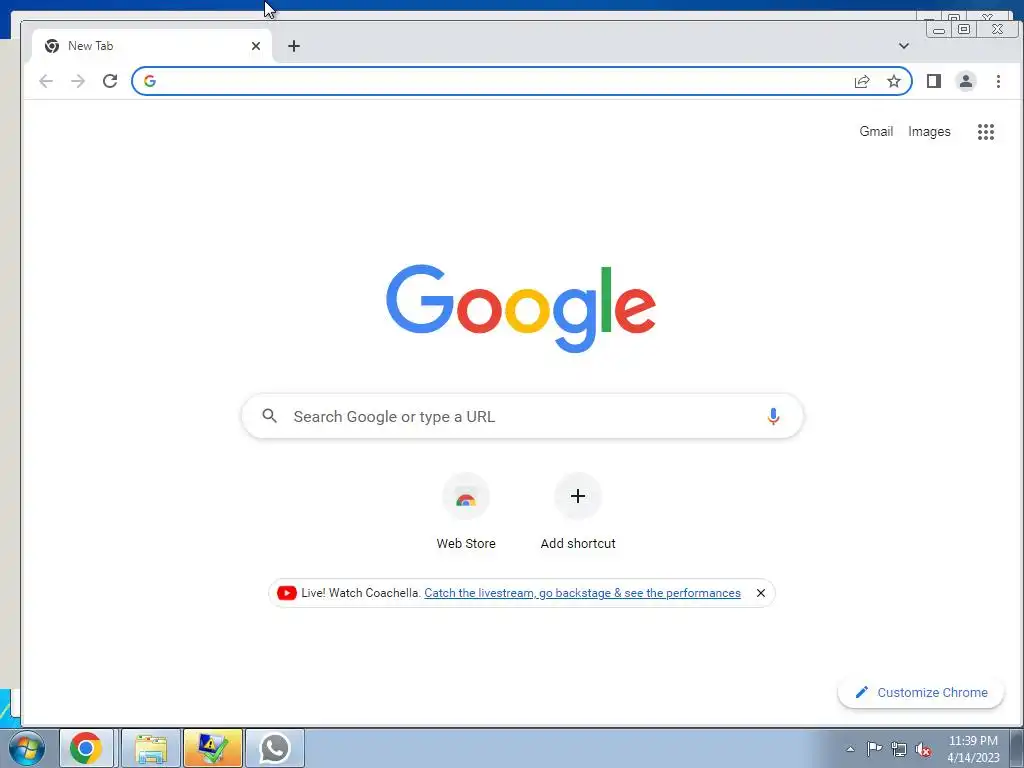Click the Web Store label text

coord(466,543)
